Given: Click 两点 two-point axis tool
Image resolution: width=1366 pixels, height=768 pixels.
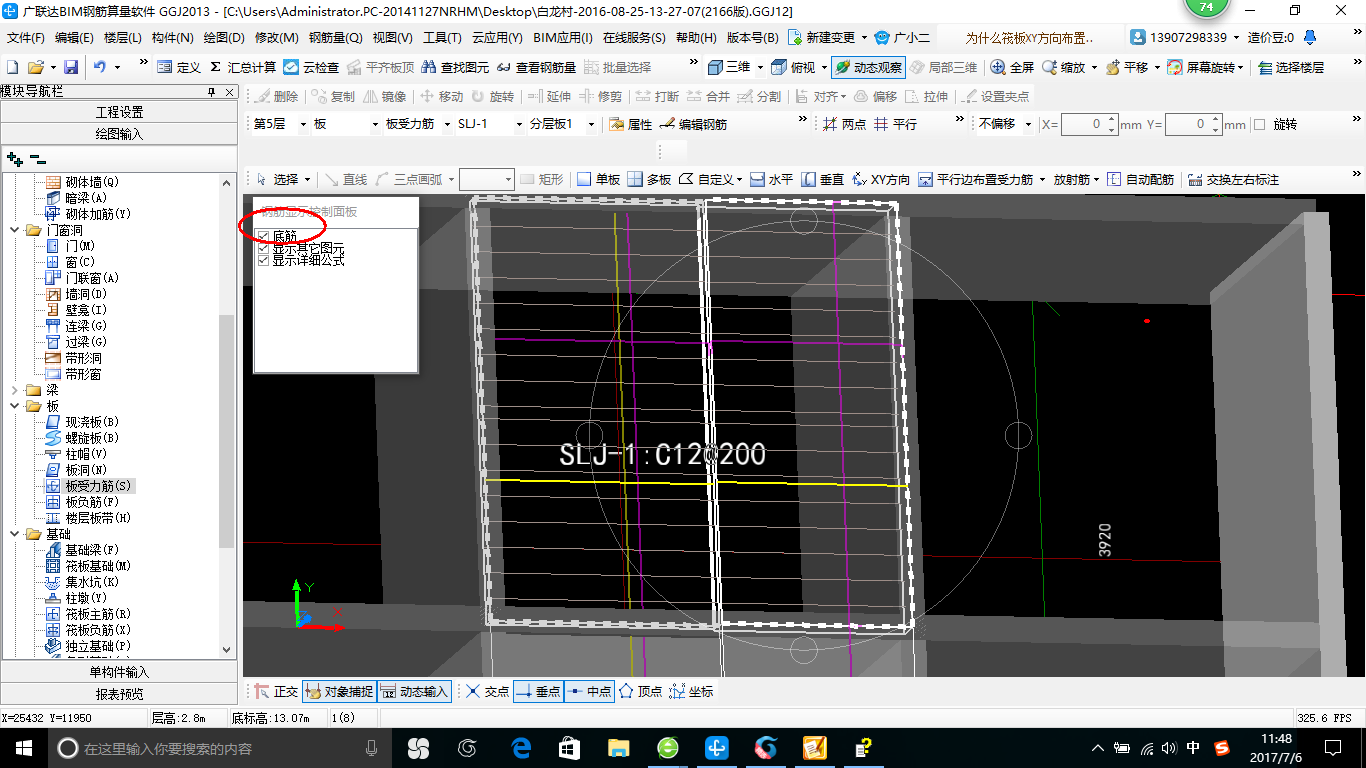Looking at the screenshot, I should click(x=845, y=124).
